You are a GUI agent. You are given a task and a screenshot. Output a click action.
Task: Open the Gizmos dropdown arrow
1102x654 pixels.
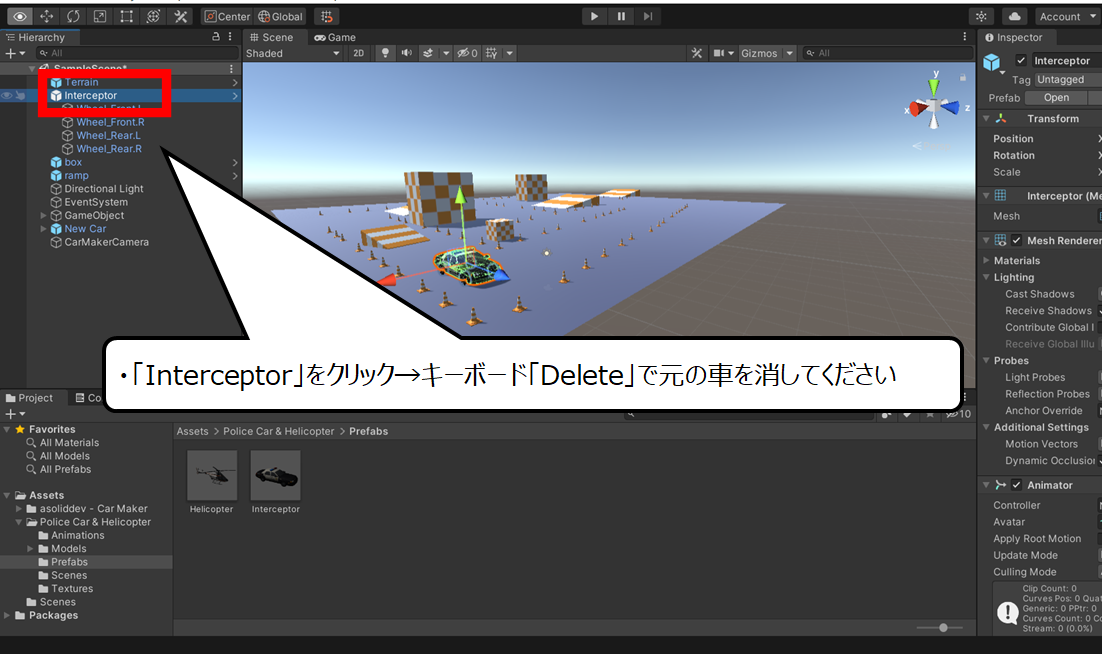coord(789,53)
